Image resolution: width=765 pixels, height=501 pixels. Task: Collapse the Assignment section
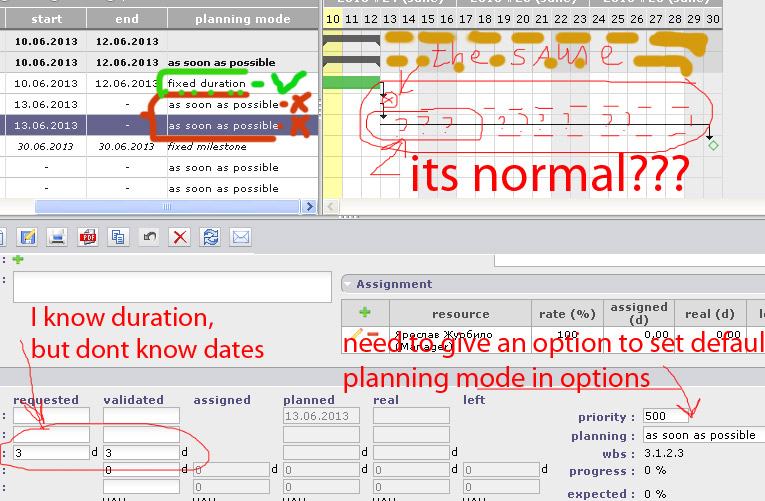[x=348, y=284]
